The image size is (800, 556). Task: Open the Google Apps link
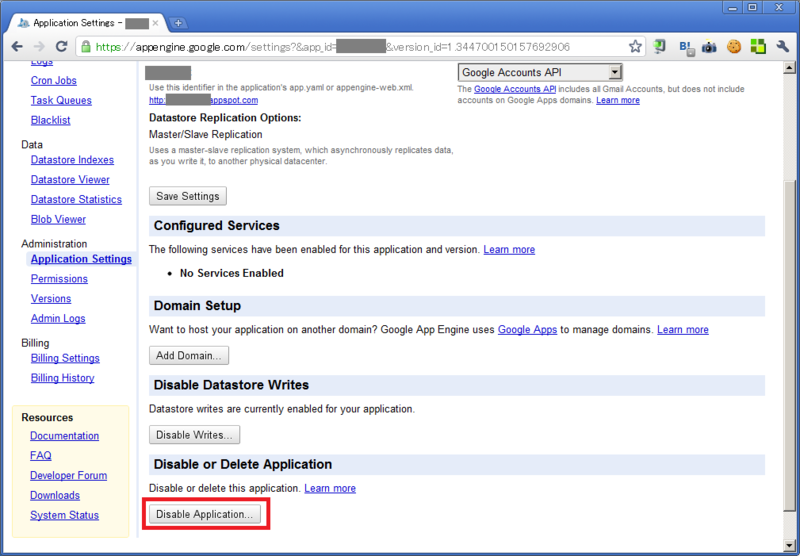point(528,330)
